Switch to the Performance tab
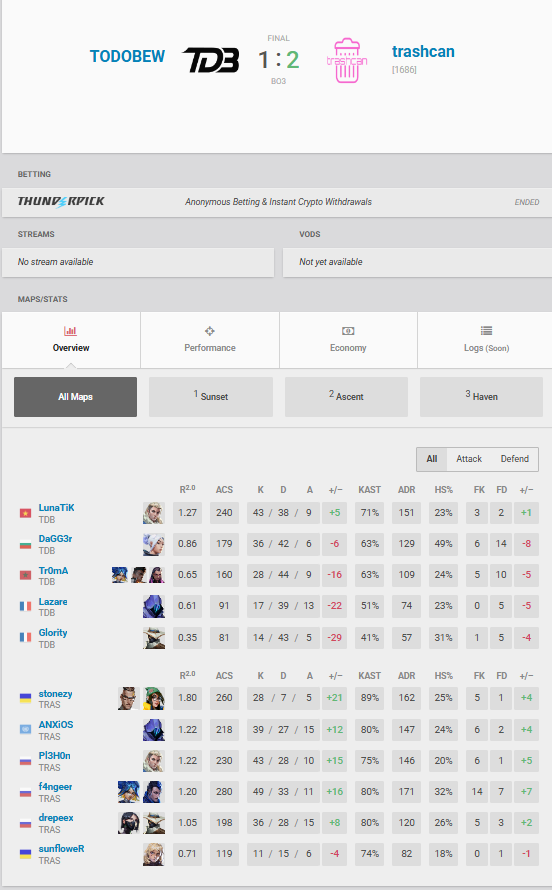 (210, 340)
